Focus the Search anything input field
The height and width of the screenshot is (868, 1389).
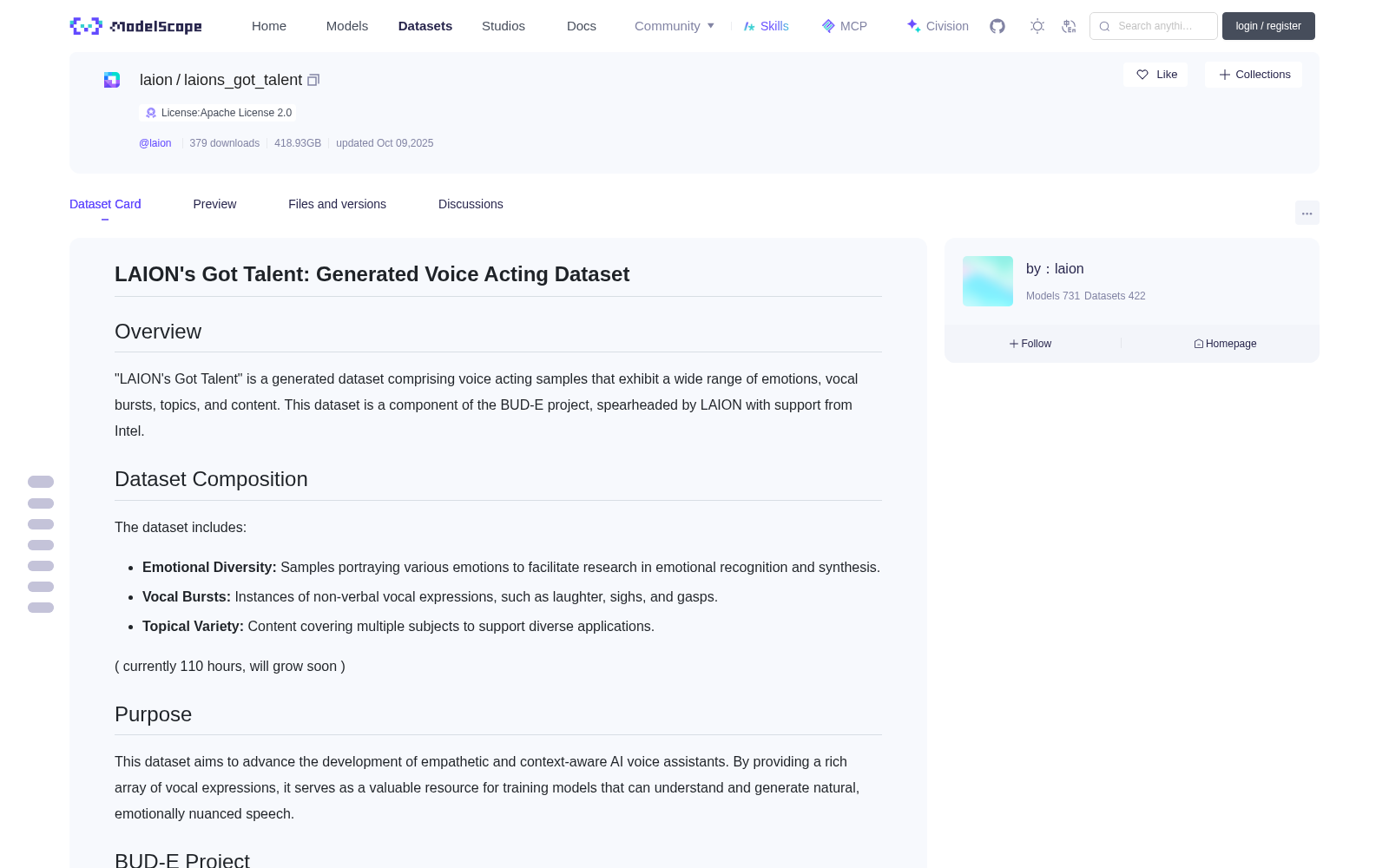click(1154, 26)
